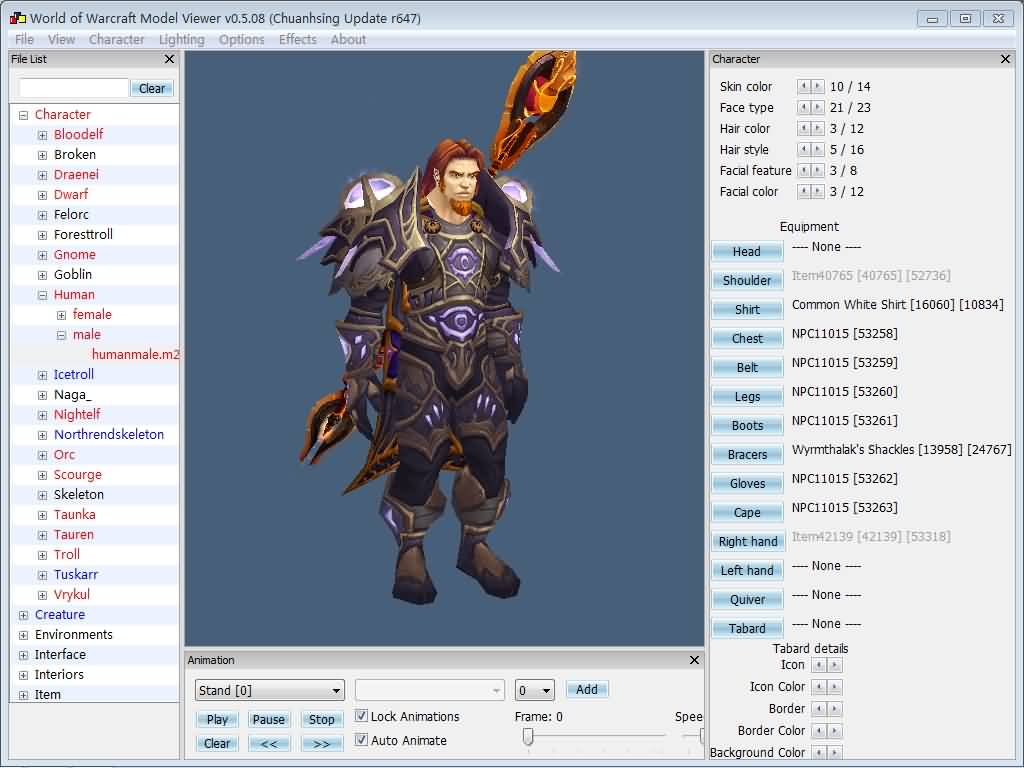1024x768 pixels.
Task: Click the Face type next arrow
Action: tap(818, 107)
